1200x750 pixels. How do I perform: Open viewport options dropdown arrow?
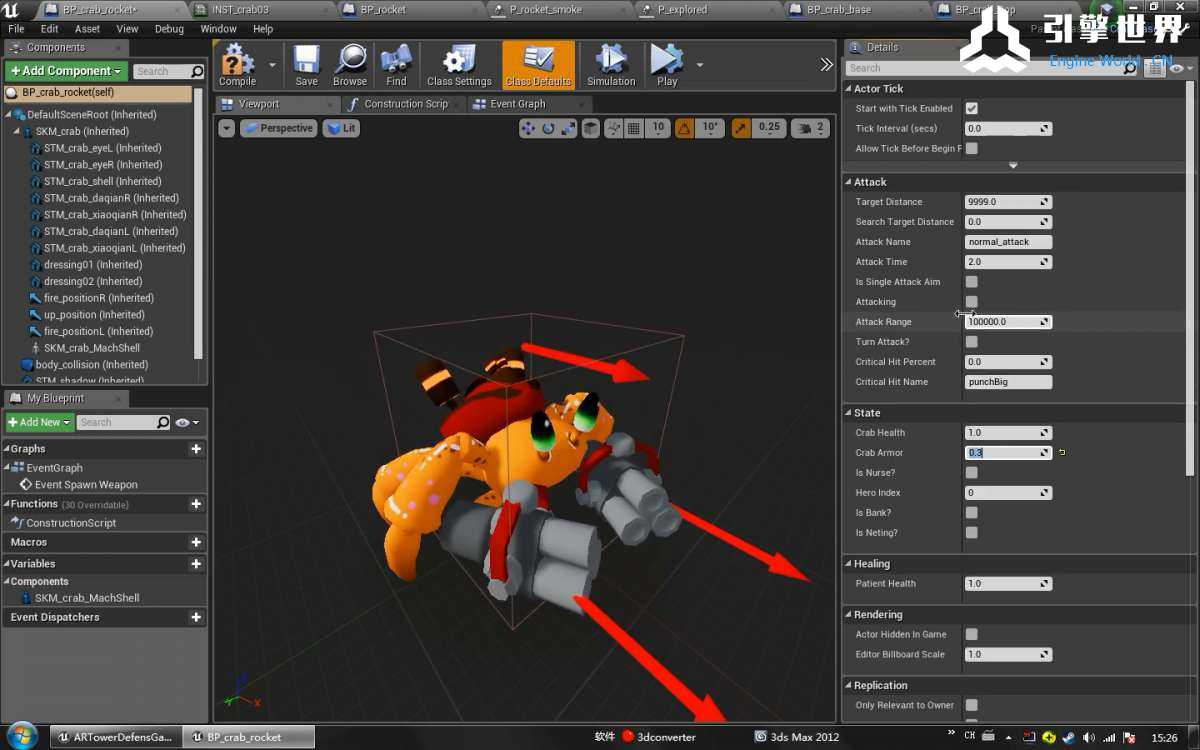(227, 128)
